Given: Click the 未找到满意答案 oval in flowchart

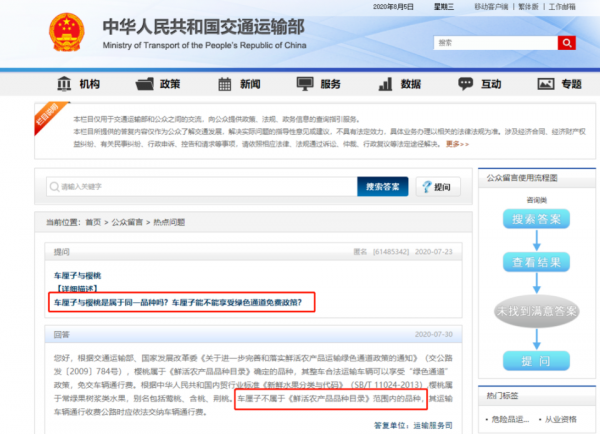Looking at the screenshot, I should click(536, 311).
